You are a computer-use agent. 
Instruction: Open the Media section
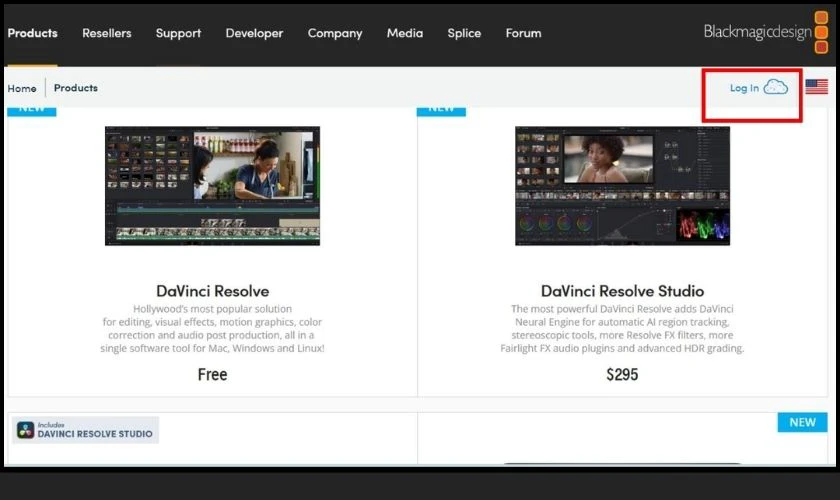click(404, 33)
